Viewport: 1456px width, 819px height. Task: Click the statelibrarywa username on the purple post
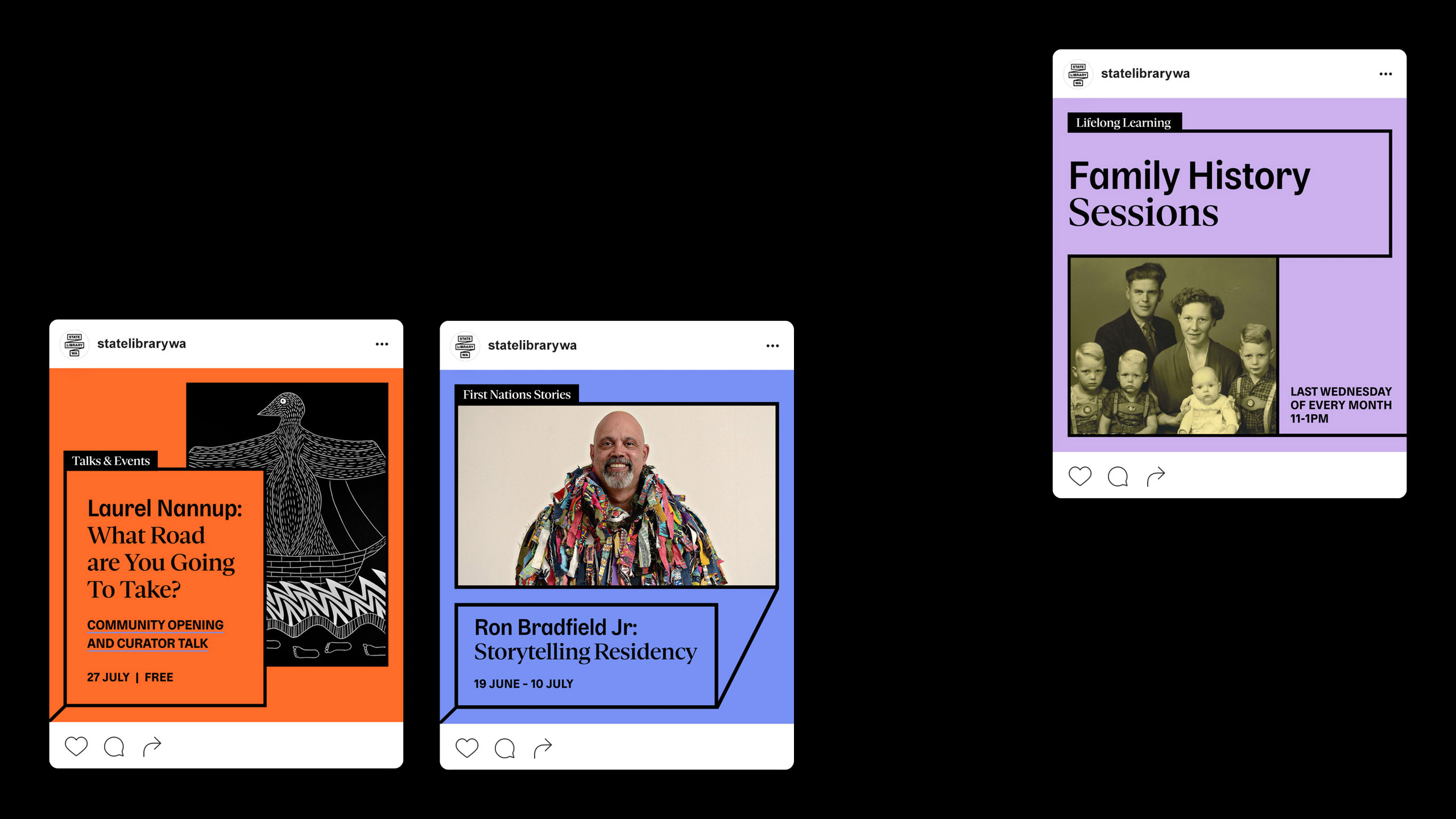pos(1145,73)
